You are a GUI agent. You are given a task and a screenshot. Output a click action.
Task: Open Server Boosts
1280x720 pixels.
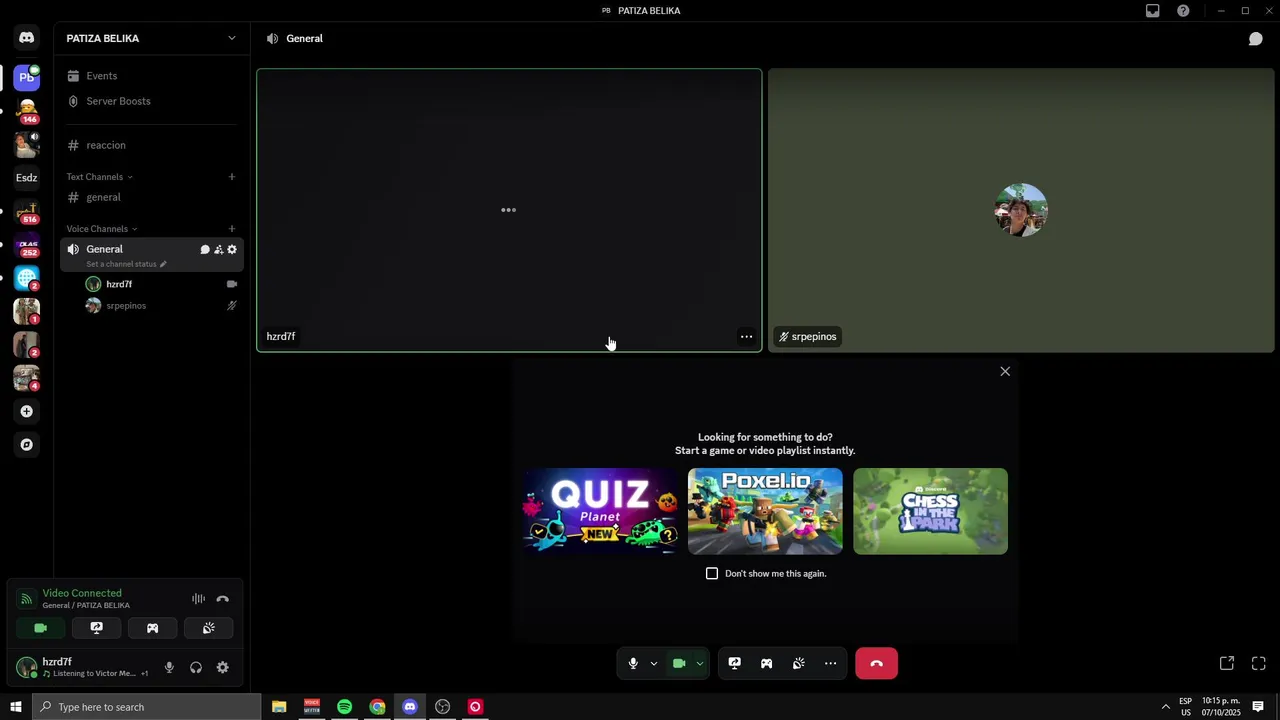[152, 101]
